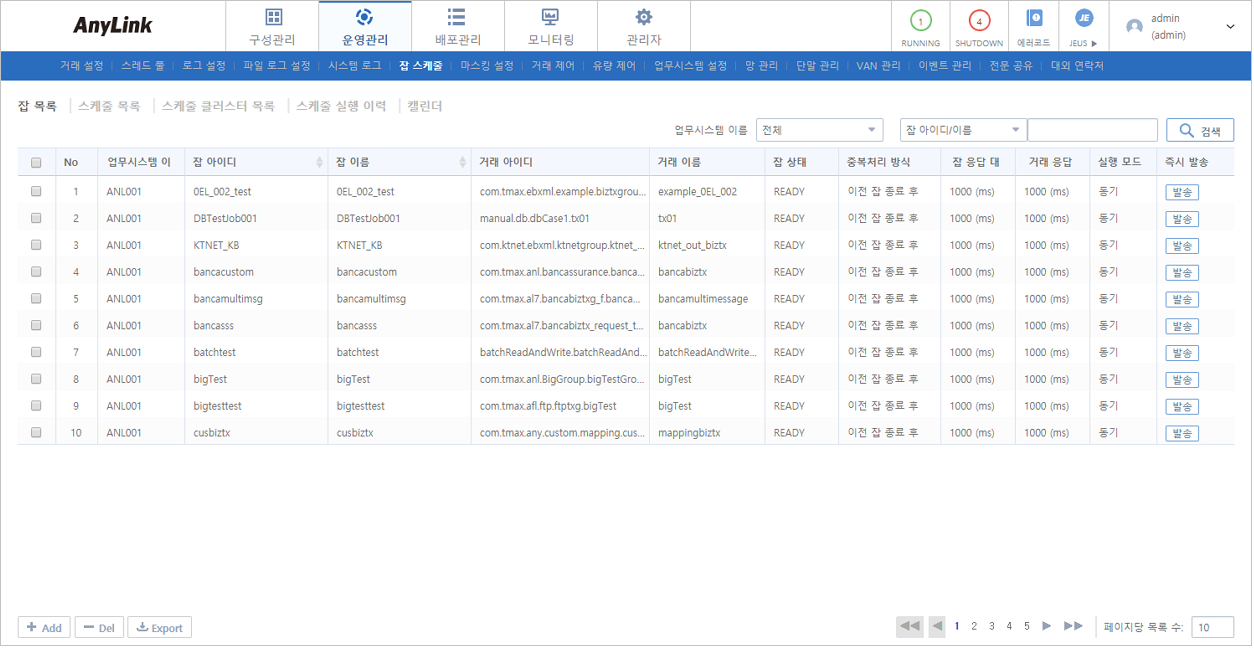The width and height of the screenshot is (1254, 650).
Task: Select the checkbox for batchtest row
Action: click(37, 352)
